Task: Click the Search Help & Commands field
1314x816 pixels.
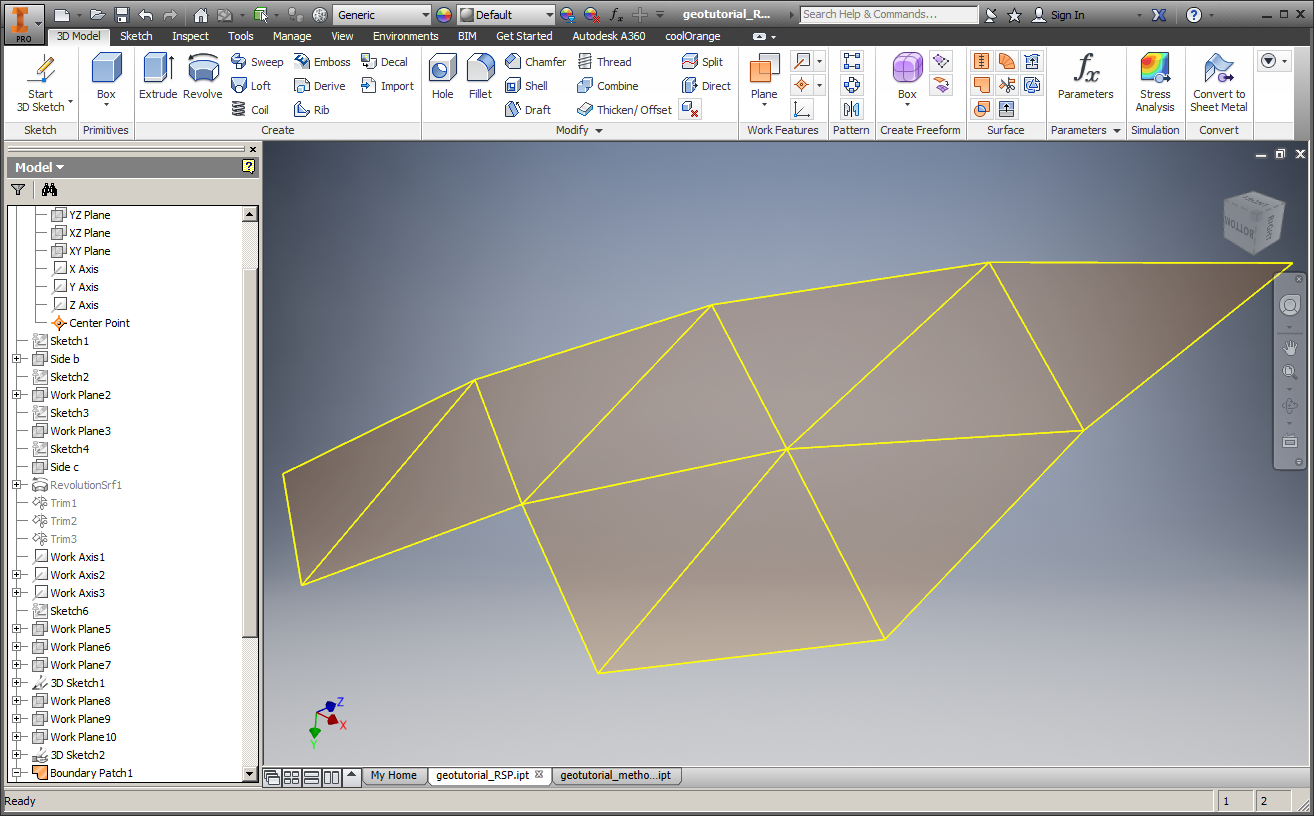Action: [x=889, y=15]
